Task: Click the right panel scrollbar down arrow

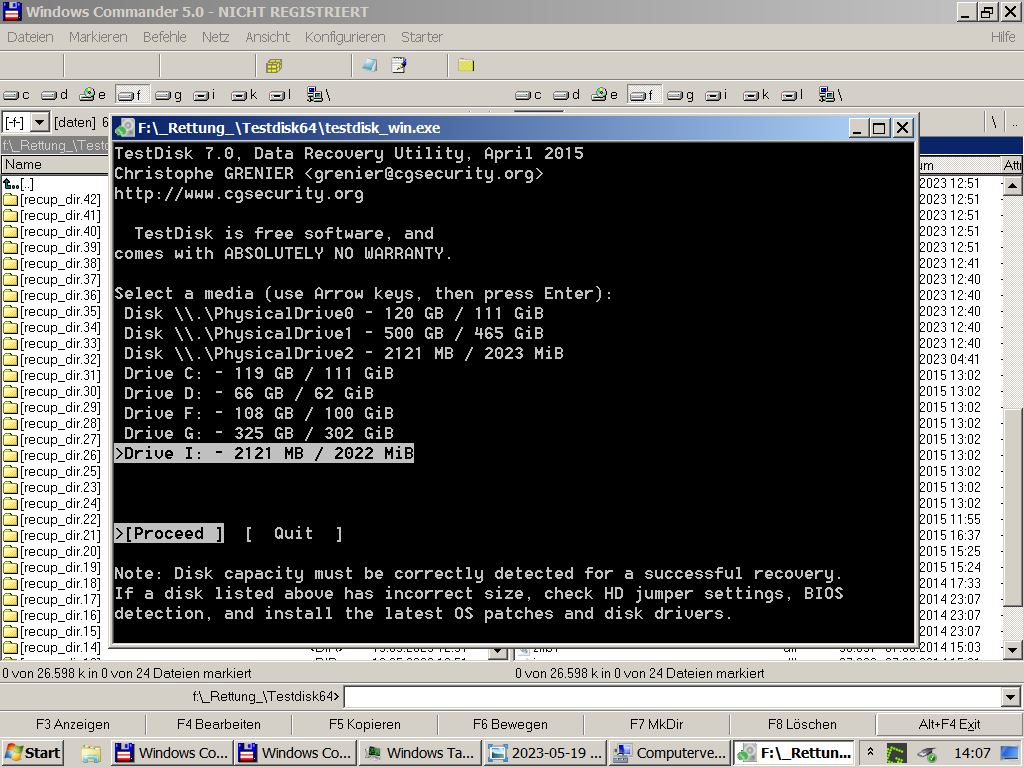Action: (x=1012, y=649)
